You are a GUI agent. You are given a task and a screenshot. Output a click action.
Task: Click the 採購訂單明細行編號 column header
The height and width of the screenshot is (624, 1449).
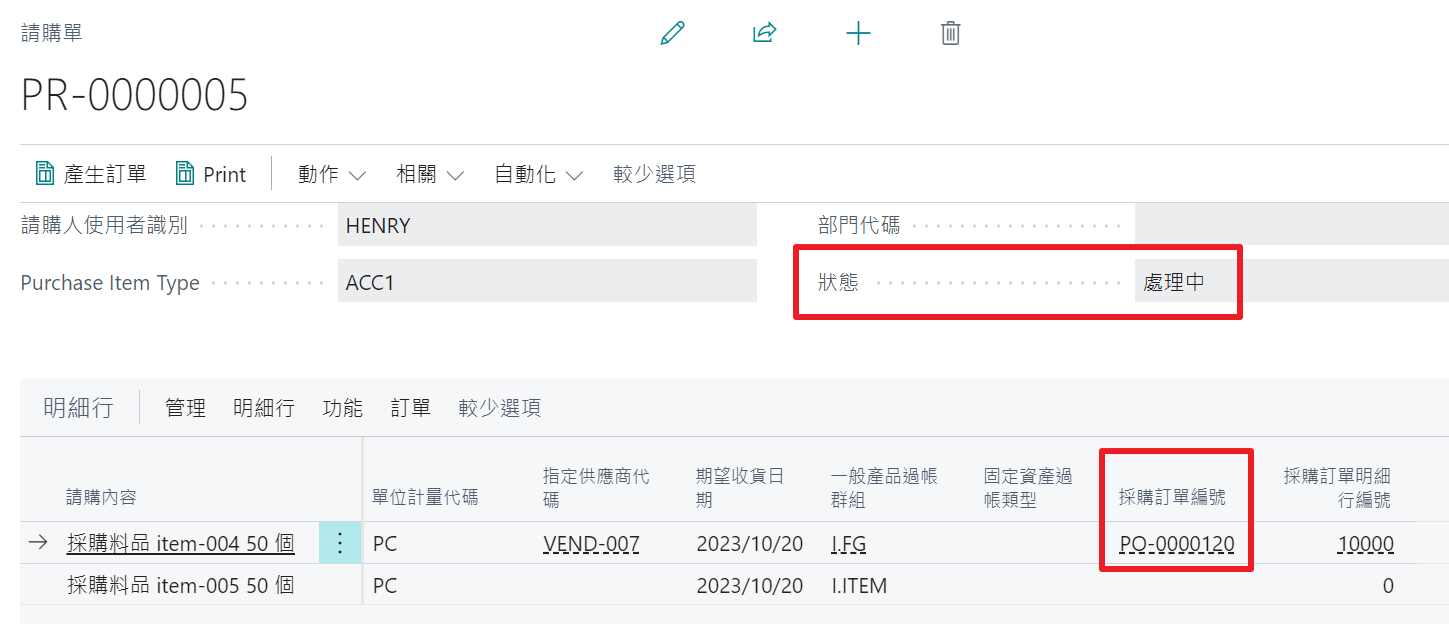[1337, 487]
